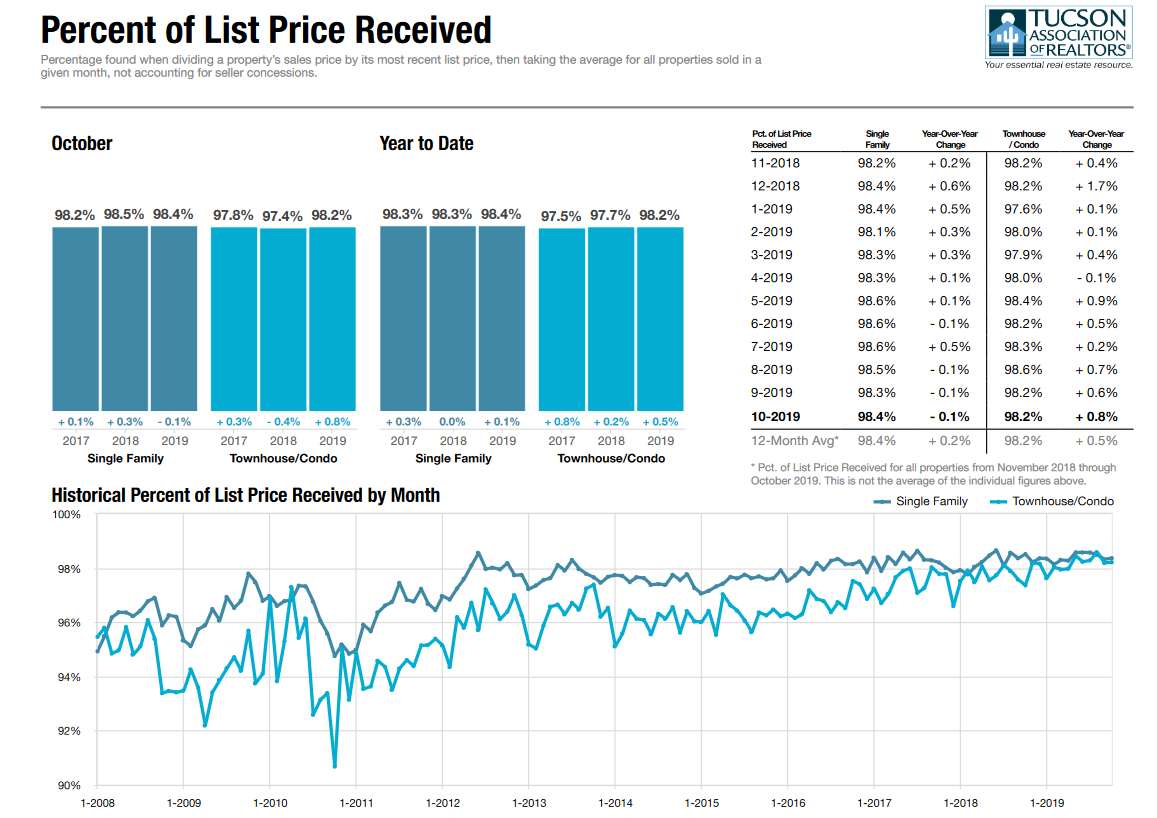Image resolution: width=1157 pixels, height=818 pixels.
Task: Click the 1-2019 label on the x-axis
Action: coord(1046,803)
